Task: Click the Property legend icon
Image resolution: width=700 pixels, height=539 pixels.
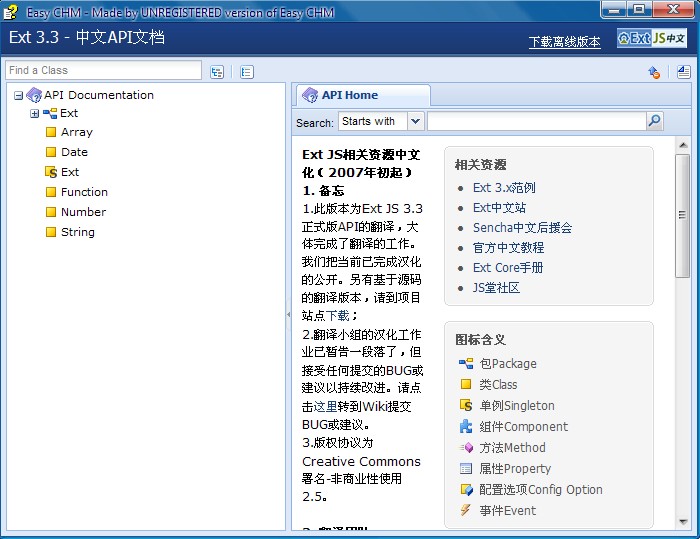Action: 466,468
